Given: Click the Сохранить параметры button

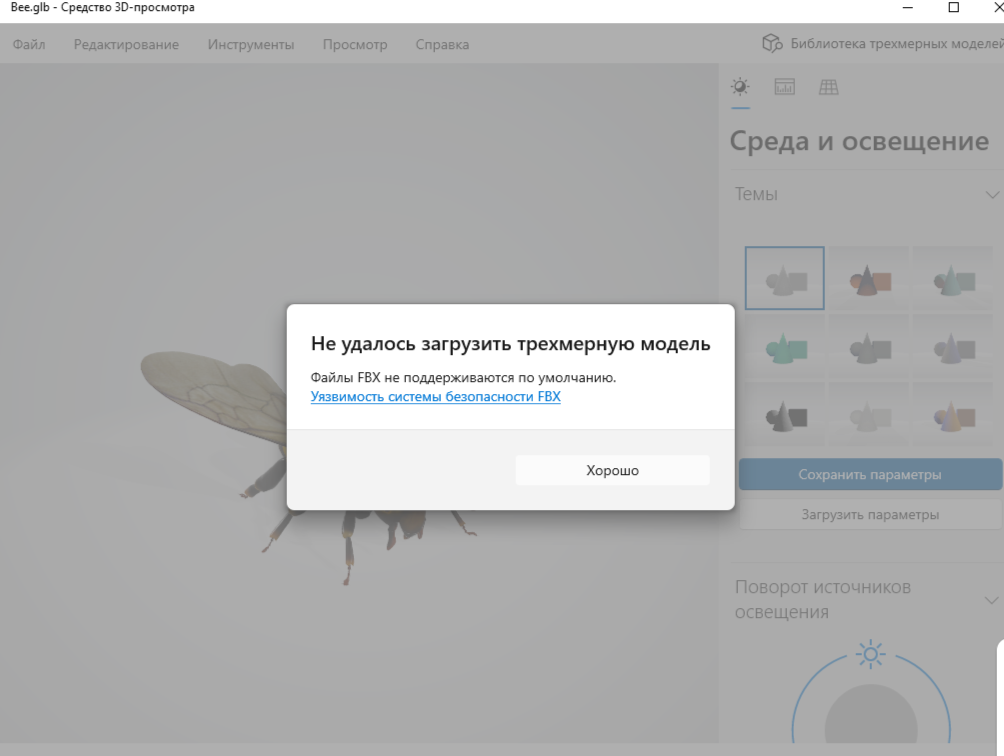Looking at the screenshot, I should 870,474.
